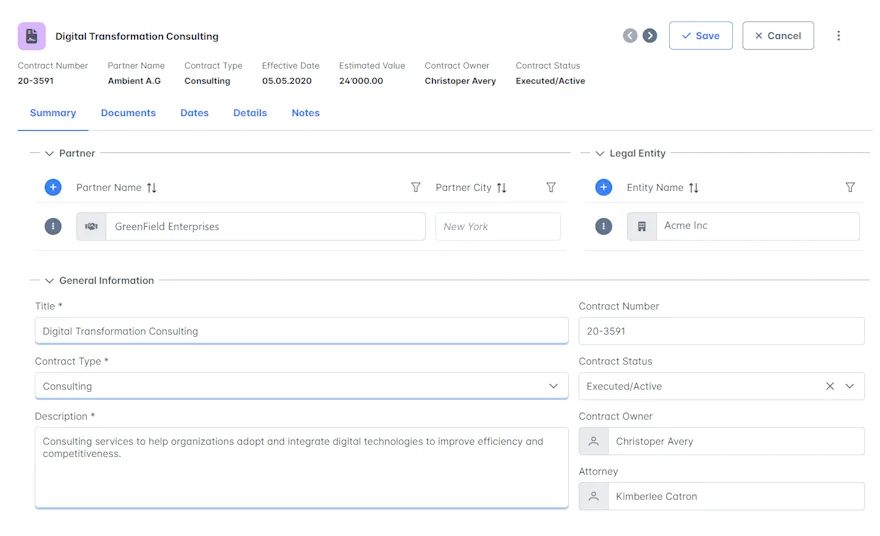Viewport: 880px width, 536px height.
Task: Click handshake icon beside GreenField Enterprises
Action: [x=91, y=227]
